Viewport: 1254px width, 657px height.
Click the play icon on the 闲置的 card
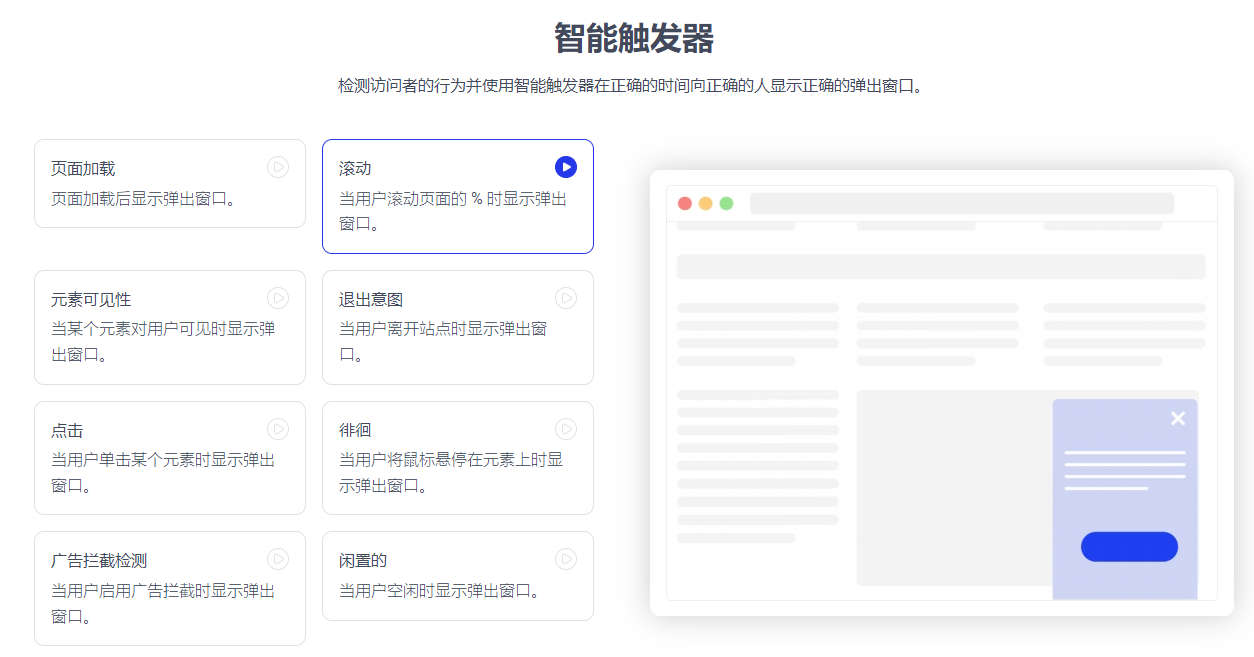coord(566,559)
